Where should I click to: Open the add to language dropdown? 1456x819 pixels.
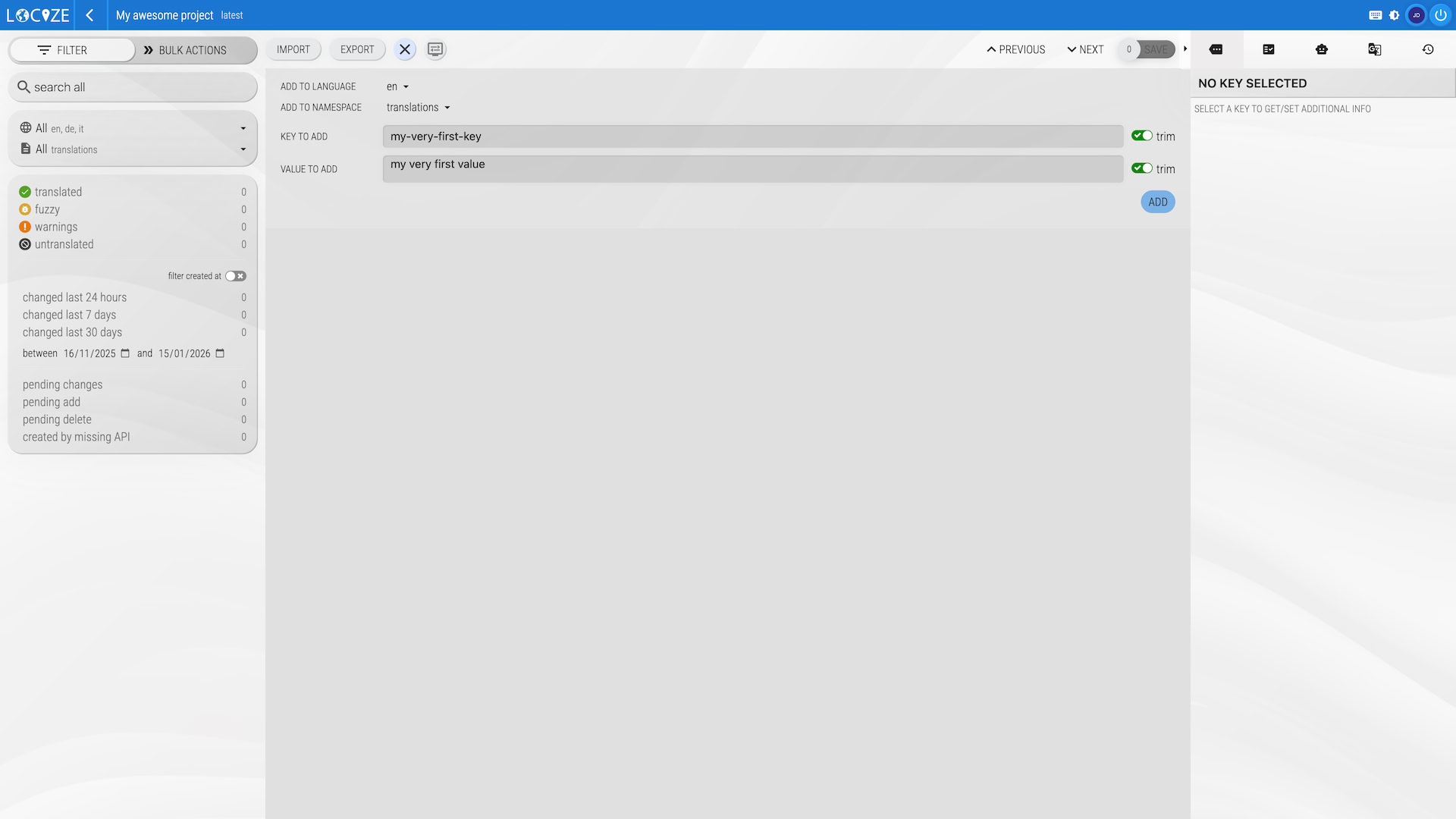tap(397, 86)
